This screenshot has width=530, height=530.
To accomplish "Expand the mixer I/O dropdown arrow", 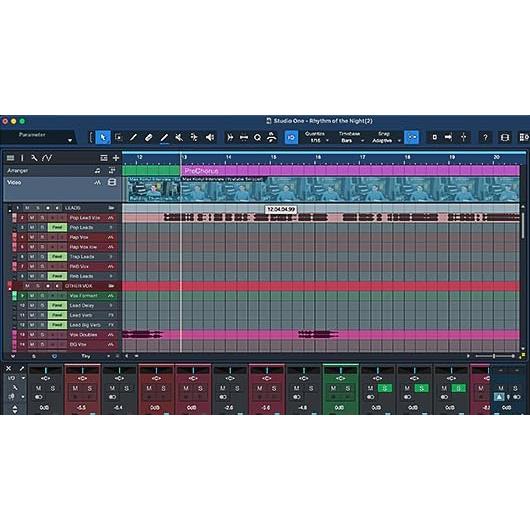I will point(23,378).
